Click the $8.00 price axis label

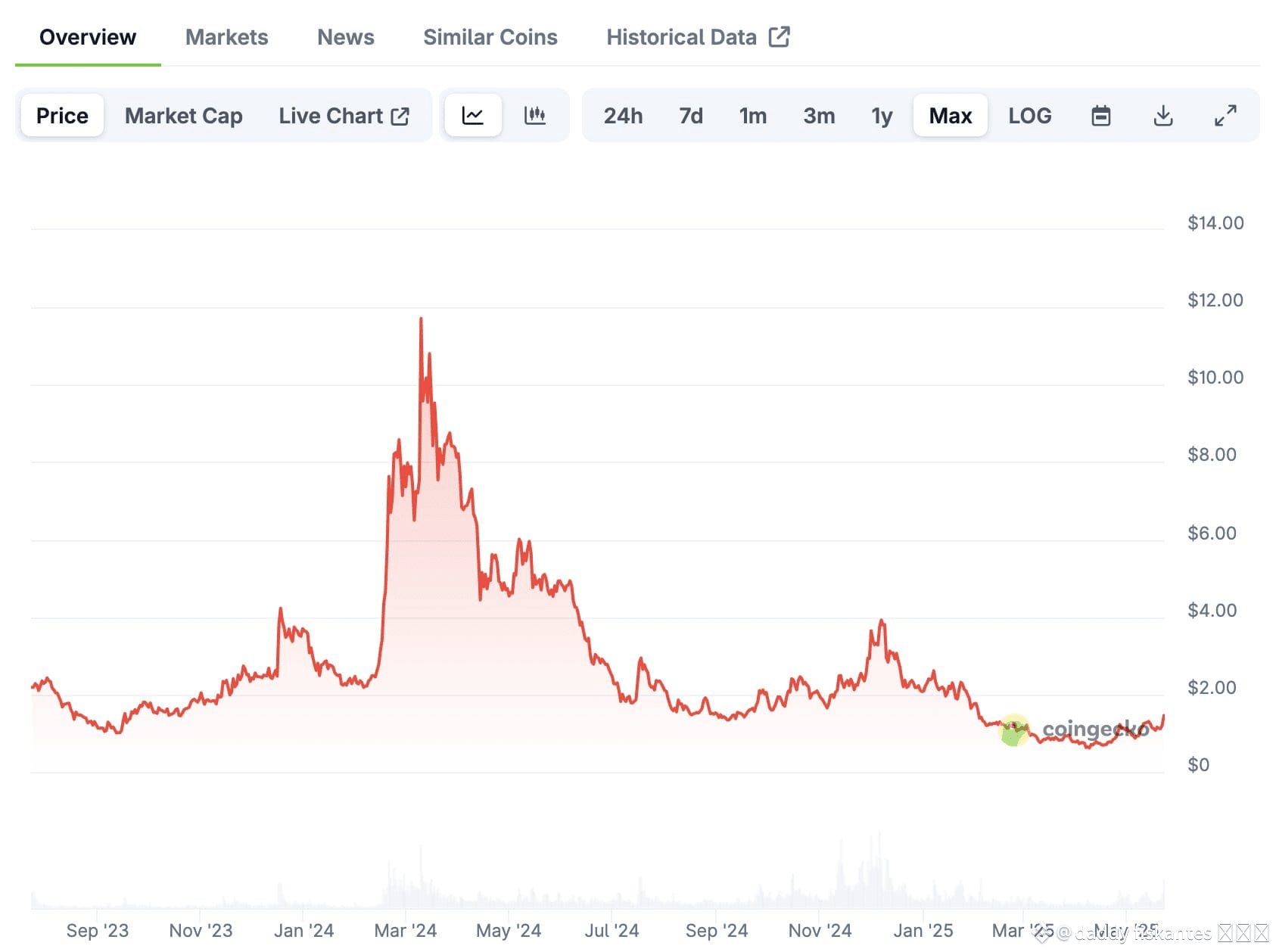click(x=1212, y=454)
